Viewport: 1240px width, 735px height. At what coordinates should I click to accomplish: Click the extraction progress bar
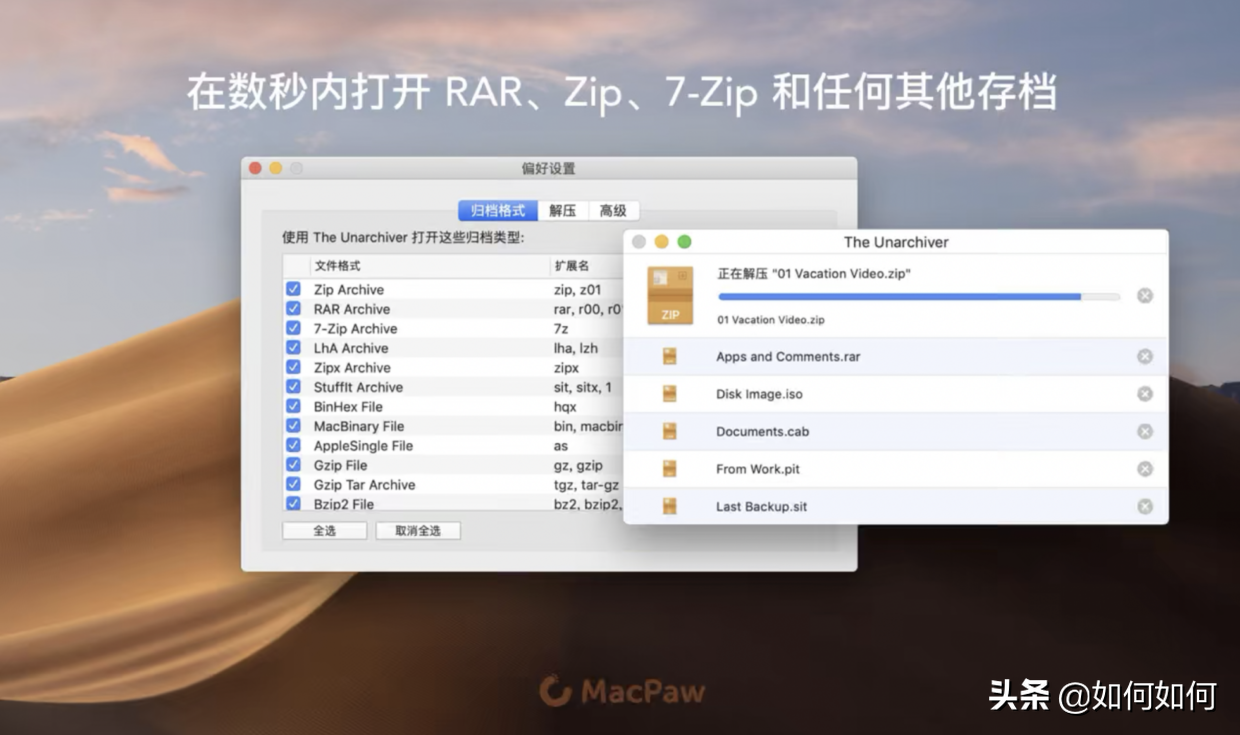919,296
